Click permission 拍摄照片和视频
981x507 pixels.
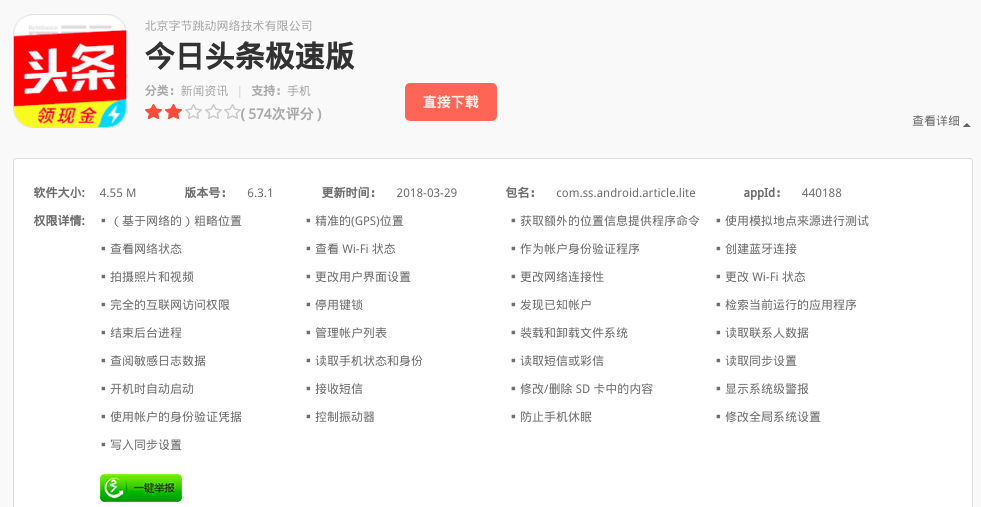[x=152, y=277]
